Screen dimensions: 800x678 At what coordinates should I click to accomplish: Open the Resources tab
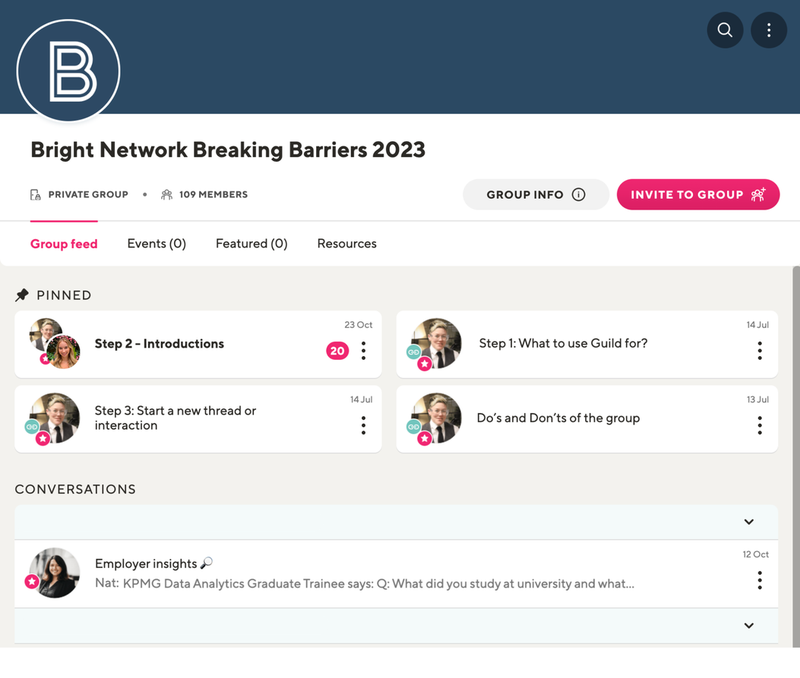click(x=346, y=243)
